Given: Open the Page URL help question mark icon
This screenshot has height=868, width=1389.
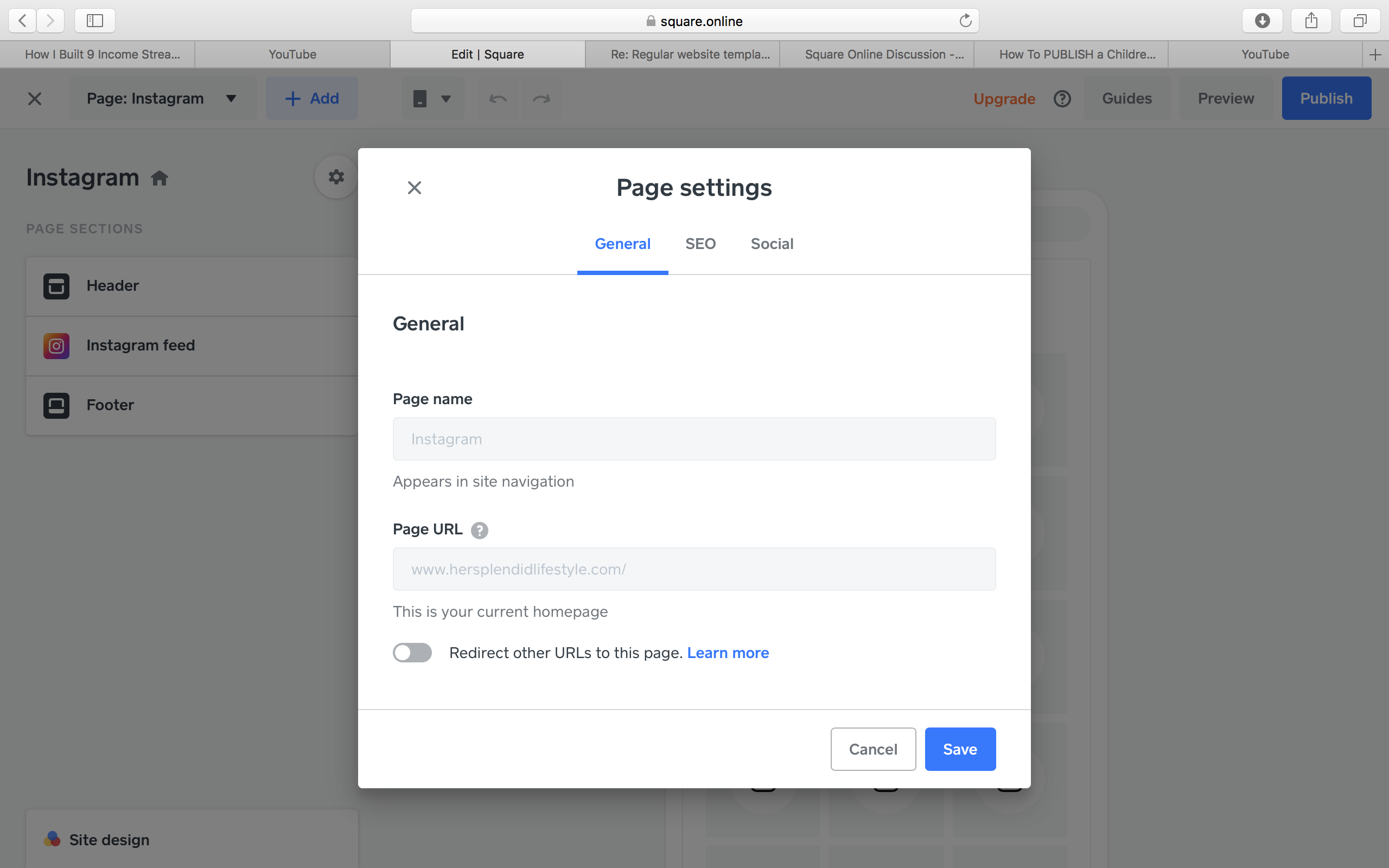Looking at the screenshot, I should pos(479,530).
